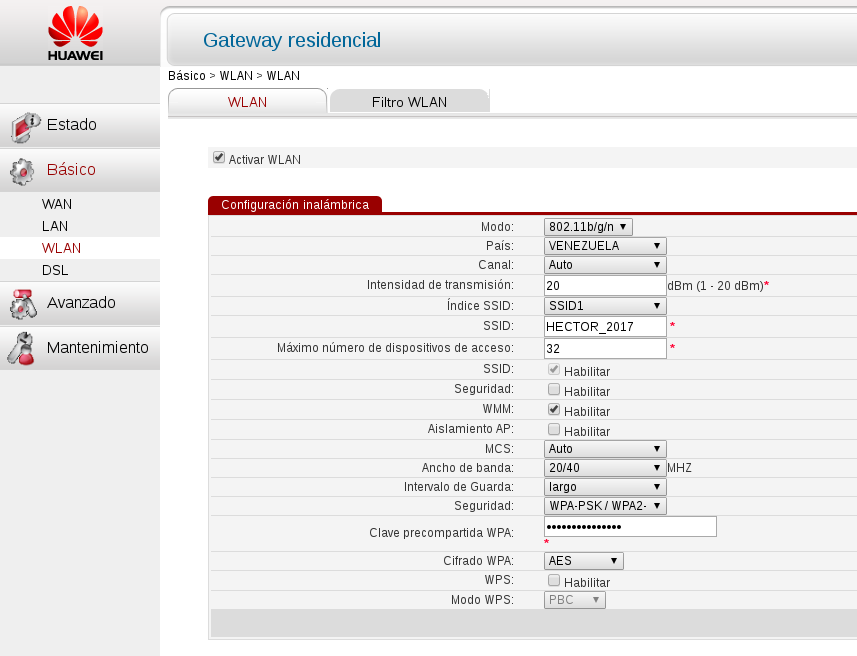Click the Huawei logo
This screenshot has height=656, width=857.
[x=76, y=33]
